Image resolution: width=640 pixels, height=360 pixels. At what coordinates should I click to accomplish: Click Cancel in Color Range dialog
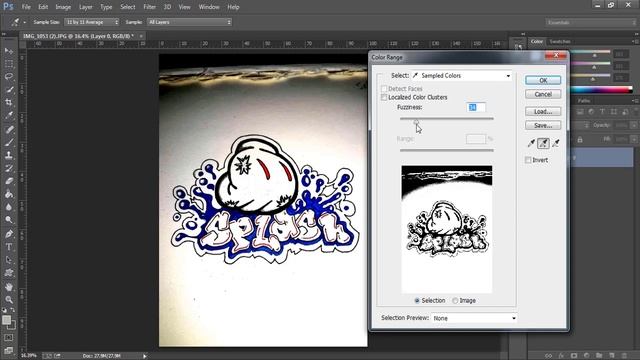[x=543, y=94]
